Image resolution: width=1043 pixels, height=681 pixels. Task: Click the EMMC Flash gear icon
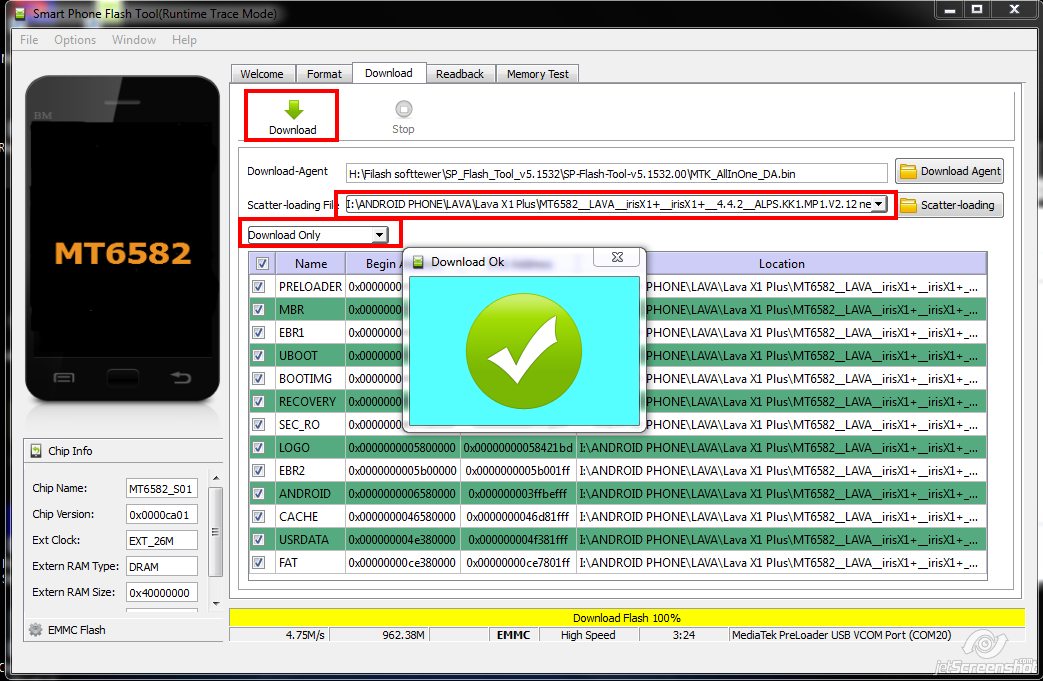point(36,629)
